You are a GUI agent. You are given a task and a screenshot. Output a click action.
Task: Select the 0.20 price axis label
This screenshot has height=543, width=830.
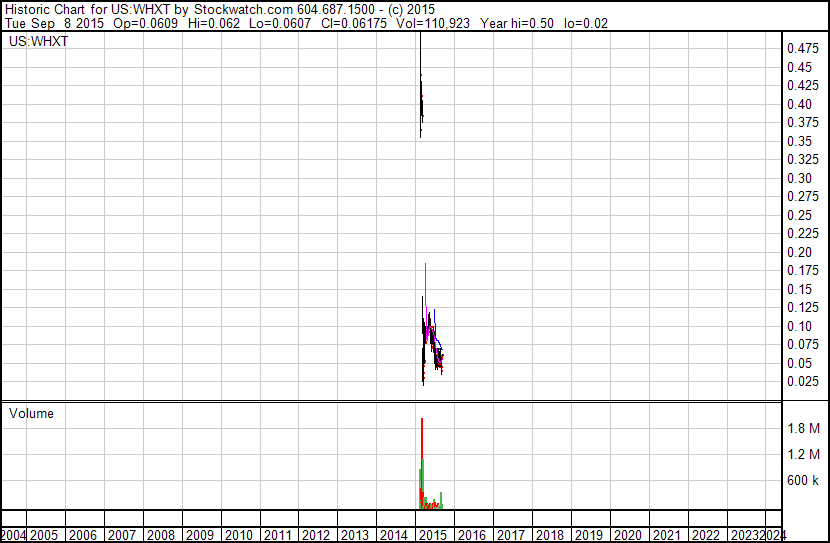[x=799, y=252]
